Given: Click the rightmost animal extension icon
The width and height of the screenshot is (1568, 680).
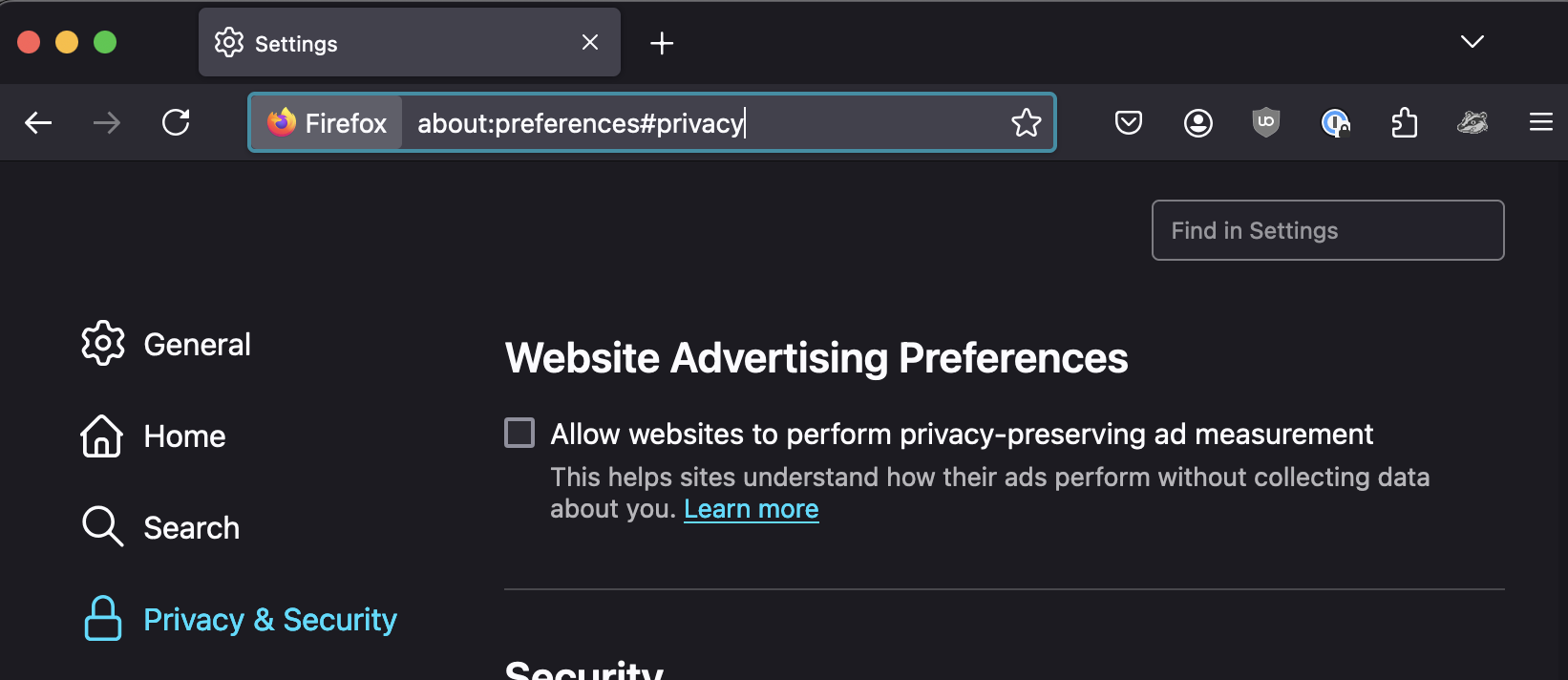Looking at the screenshot, I should click(x=1473, y=122).
